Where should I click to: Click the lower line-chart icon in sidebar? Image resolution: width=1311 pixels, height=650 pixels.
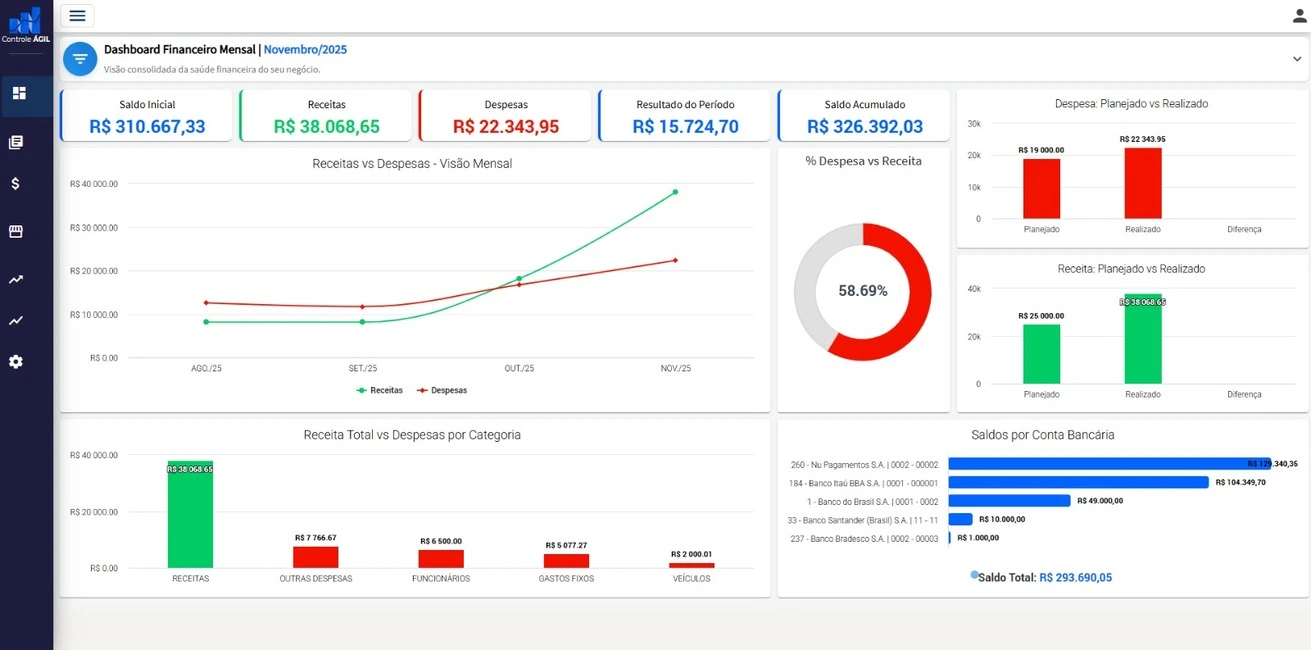click(x=16, y=320)
